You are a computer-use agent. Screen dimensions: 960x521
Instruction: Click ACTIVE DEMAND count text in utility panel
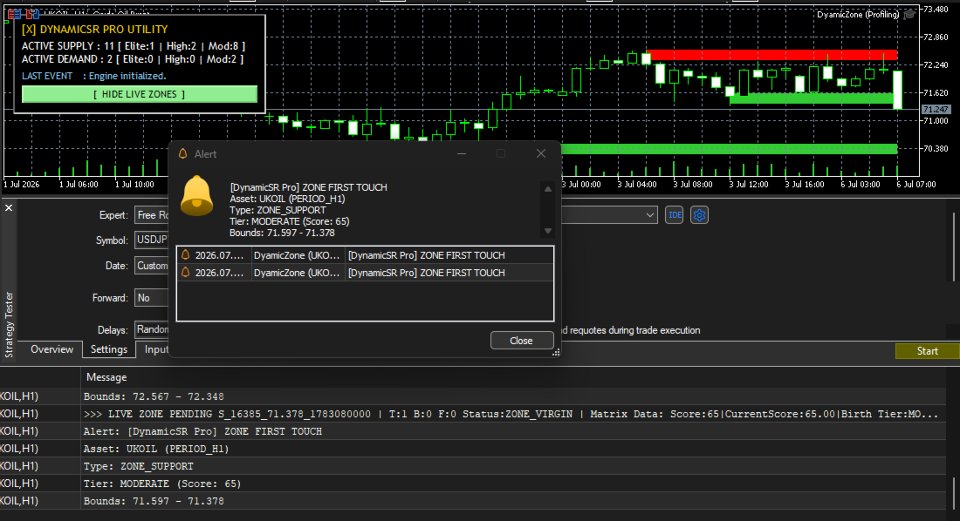(x=133, y=59)
